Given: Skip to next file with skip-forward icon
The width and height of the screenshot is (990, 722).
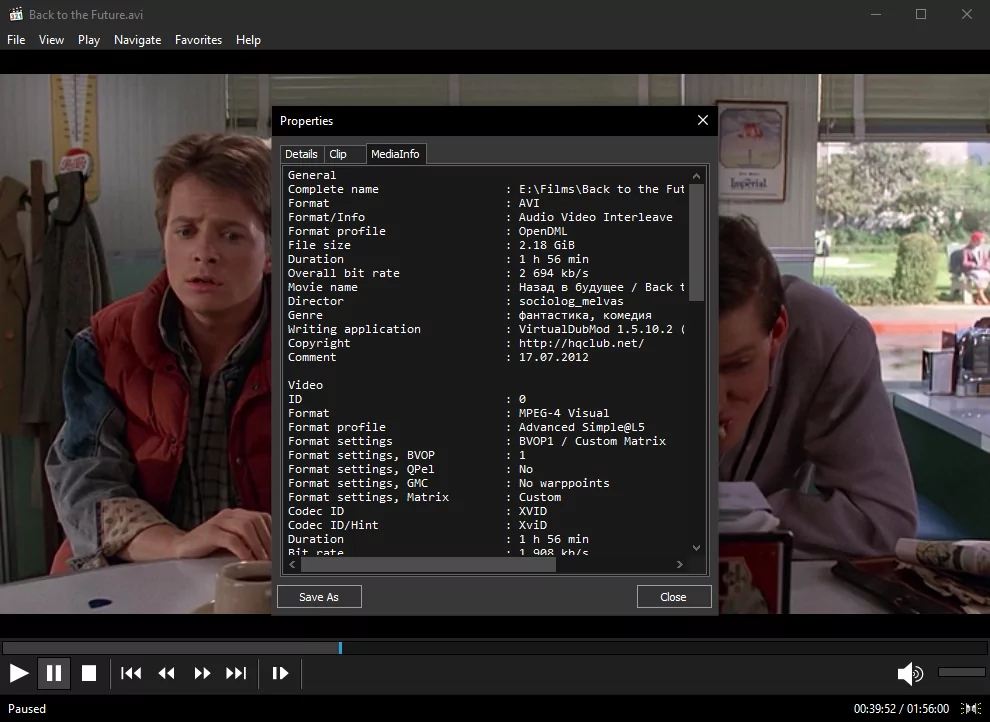Looking at the screenshot, I should pos(236,673).
